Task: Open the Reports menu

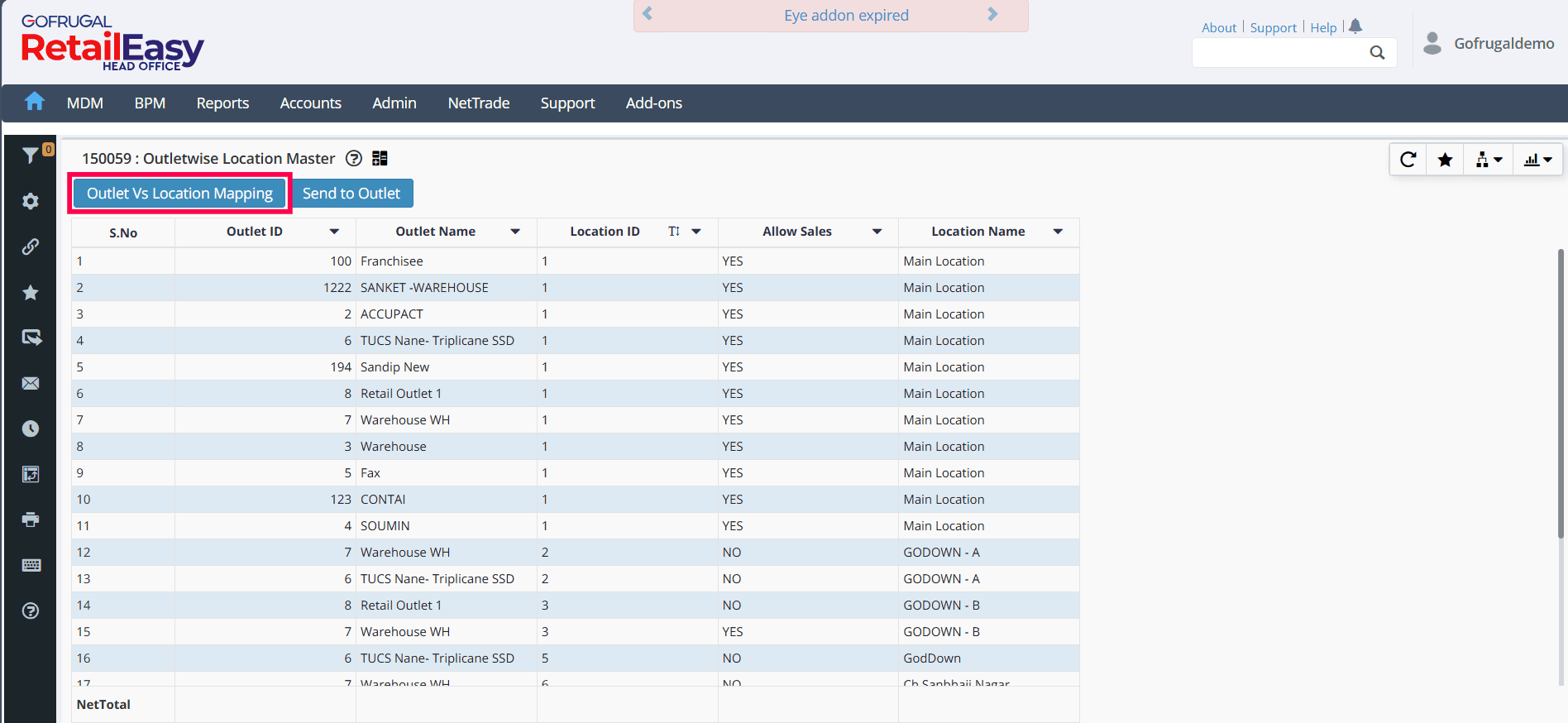Action: tap(222, 103)
